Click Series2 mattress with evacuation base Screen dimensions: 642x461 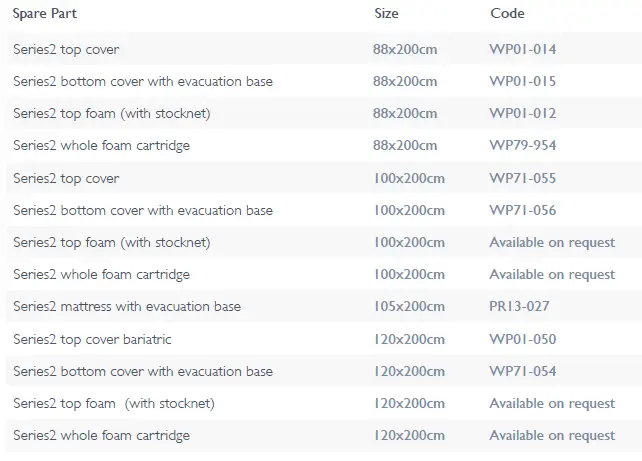pyautogui.click(x=127, y=307)
